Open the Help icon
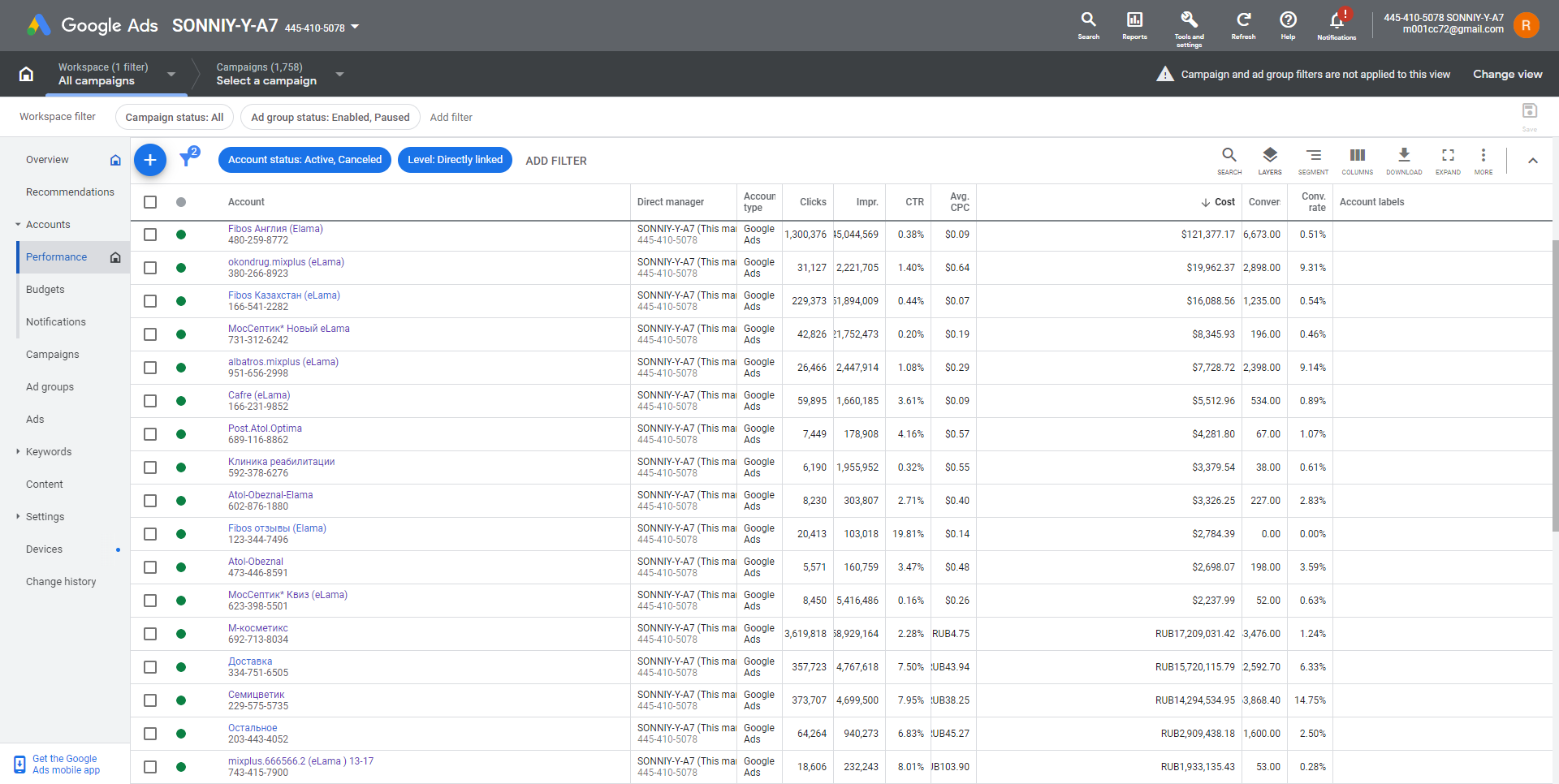1559x784 pixels. click(1288, 25)
